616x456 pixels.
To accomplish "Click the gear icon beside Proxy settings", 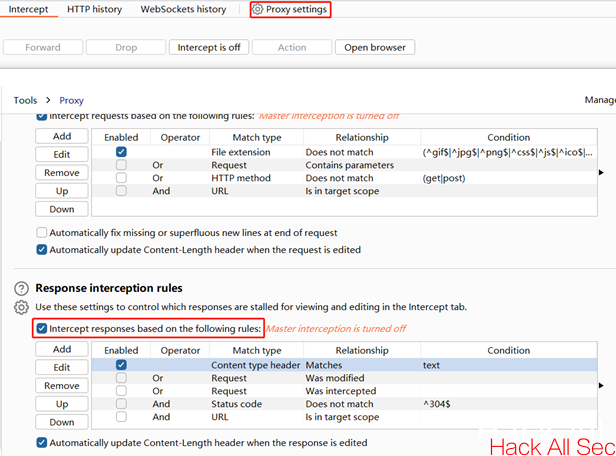I will (257, 9).
